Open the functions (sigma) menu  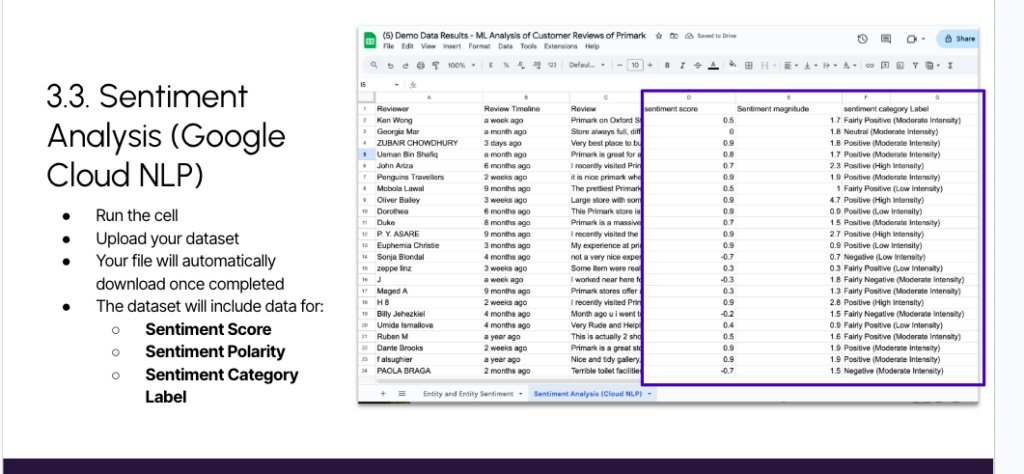click(x=950, y=65)
